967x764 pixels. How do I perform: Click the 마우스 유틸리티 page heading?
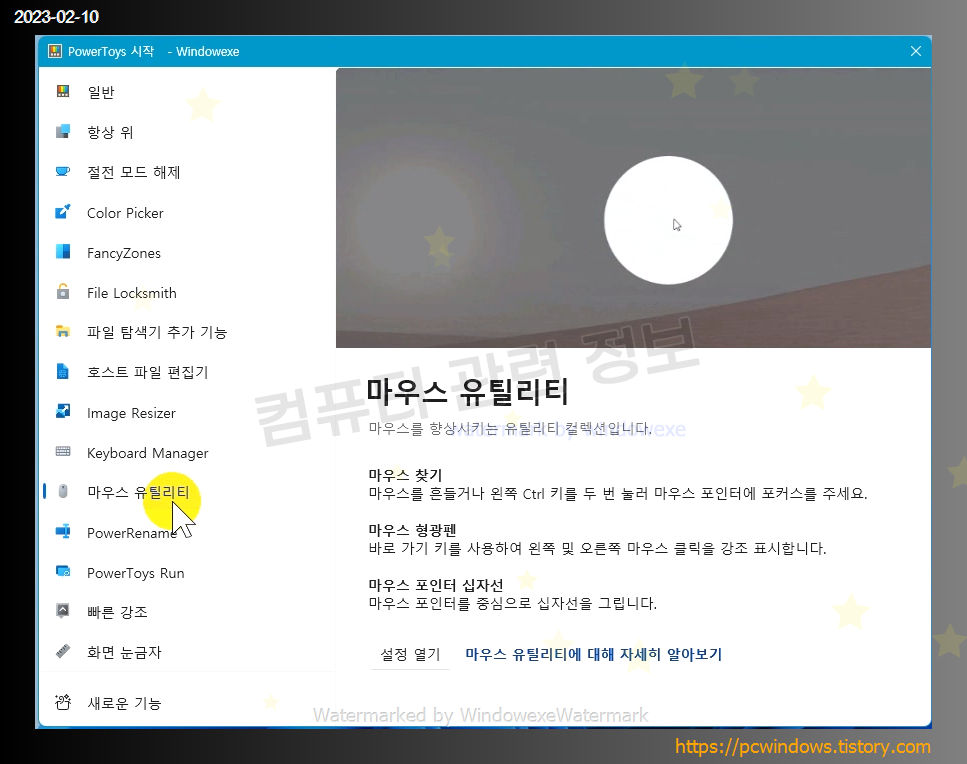467,392
